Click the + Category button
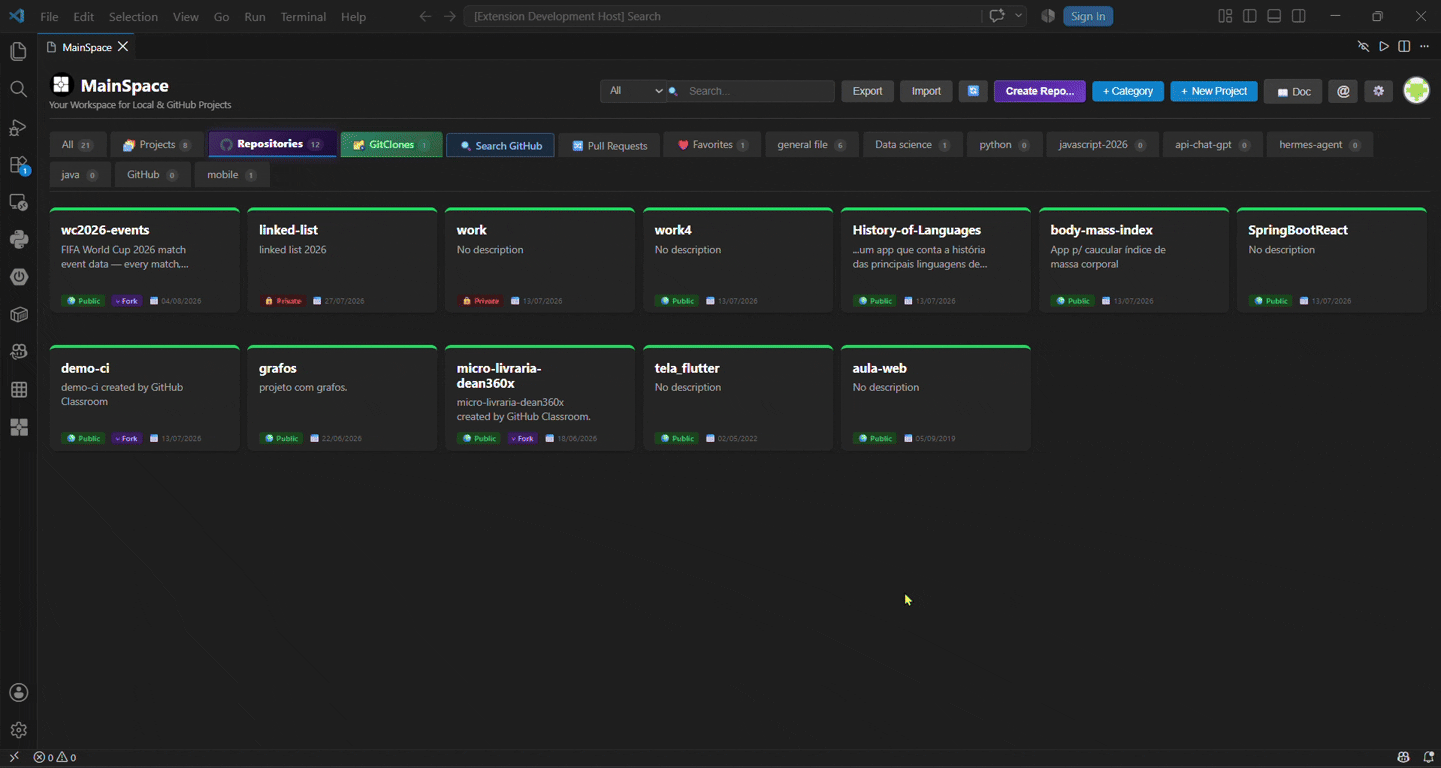This screenshot has width=1441, height=768. [x=1127, y=91]
